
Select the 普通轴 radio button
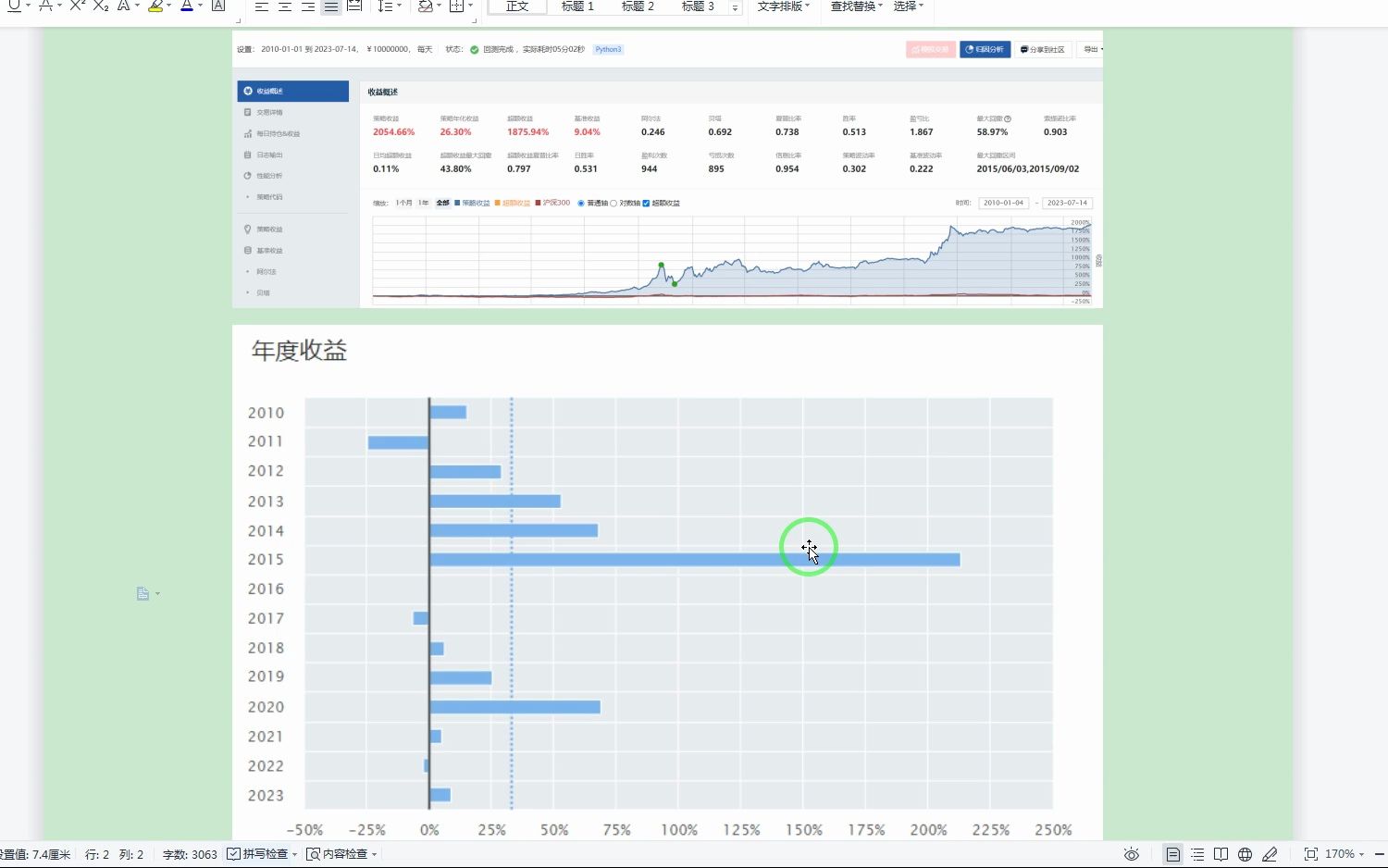point(581,203)
